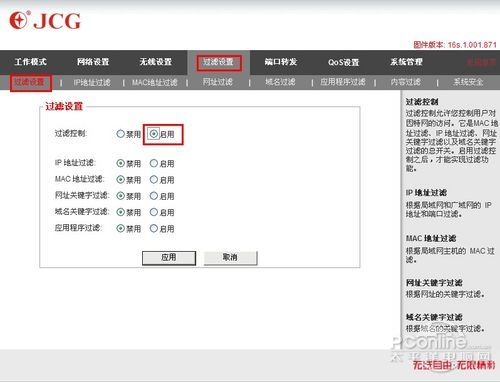This screenshot has height=382, width=500.
Task: Open the 端口转发 main menu
Action: (281, 62)
